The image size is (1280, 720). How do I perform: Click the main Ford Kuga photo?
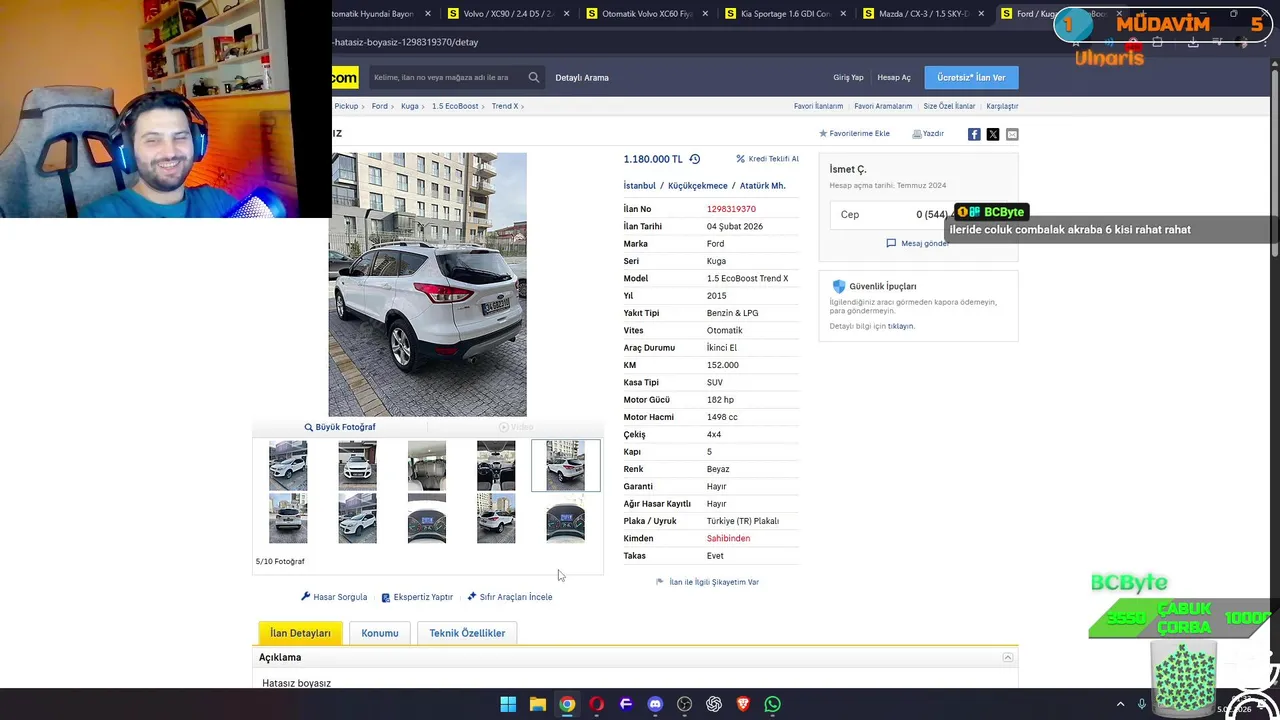click(428, 284)
